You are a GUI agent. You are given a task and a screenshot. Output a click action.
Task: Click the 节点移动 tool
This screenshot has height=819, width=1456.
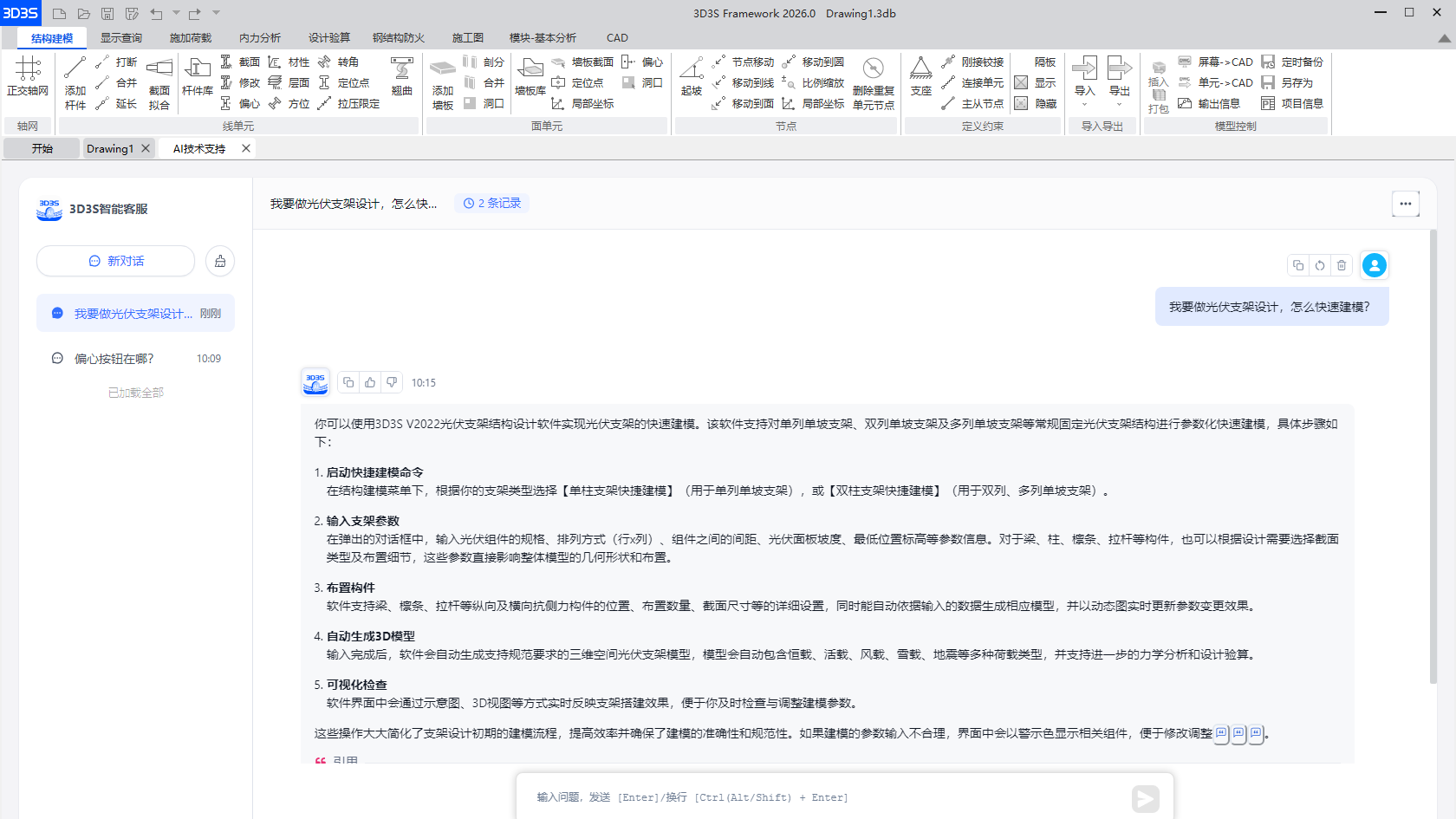[x=744, y=62]
